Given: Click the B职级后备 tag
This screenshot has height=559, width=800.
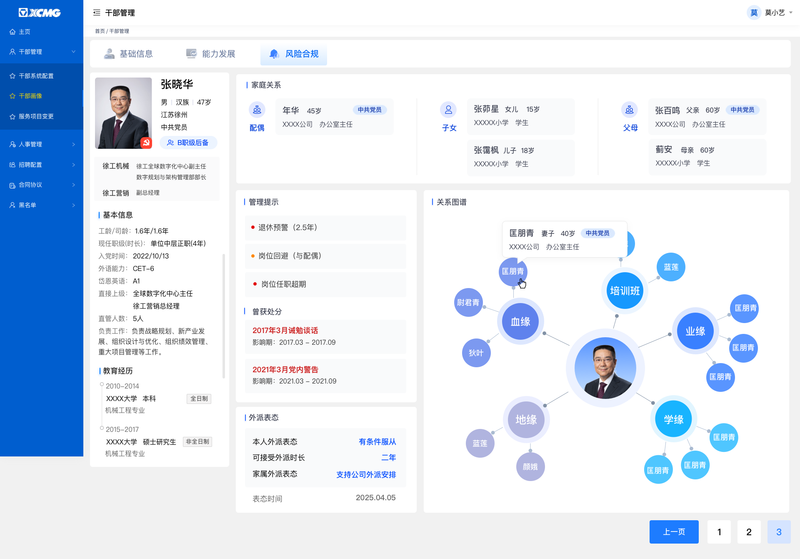Looking at the screenshot, I should coord(188,143).
